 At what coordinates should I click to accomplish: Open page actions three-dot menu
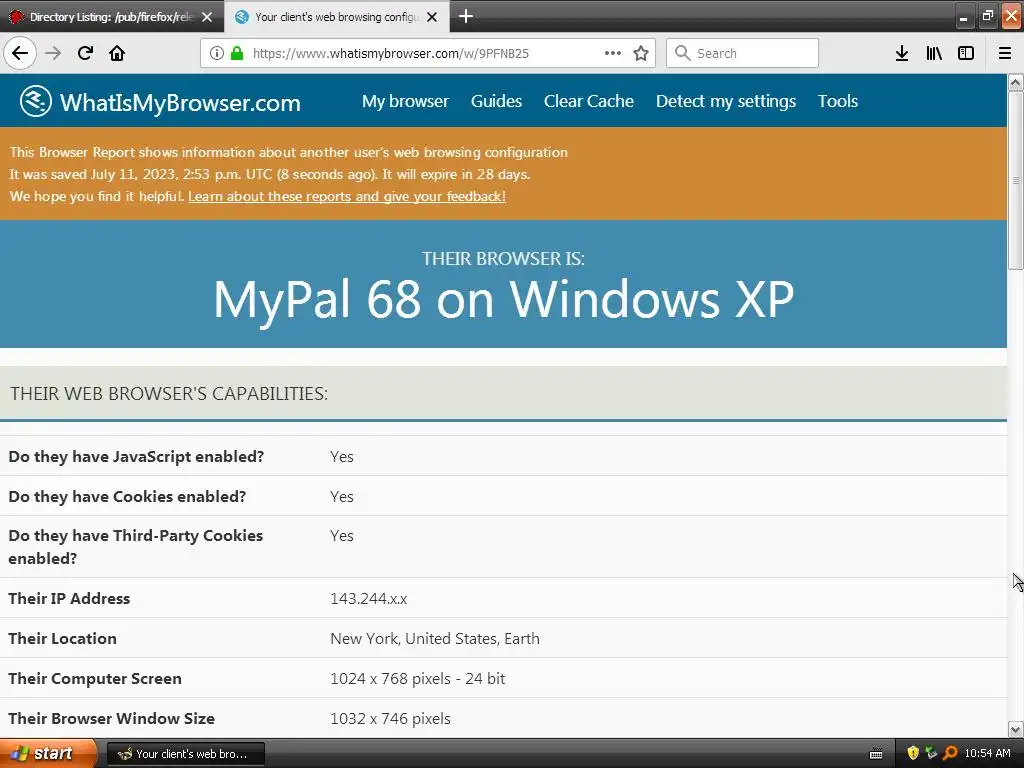(x=613, y=53)
